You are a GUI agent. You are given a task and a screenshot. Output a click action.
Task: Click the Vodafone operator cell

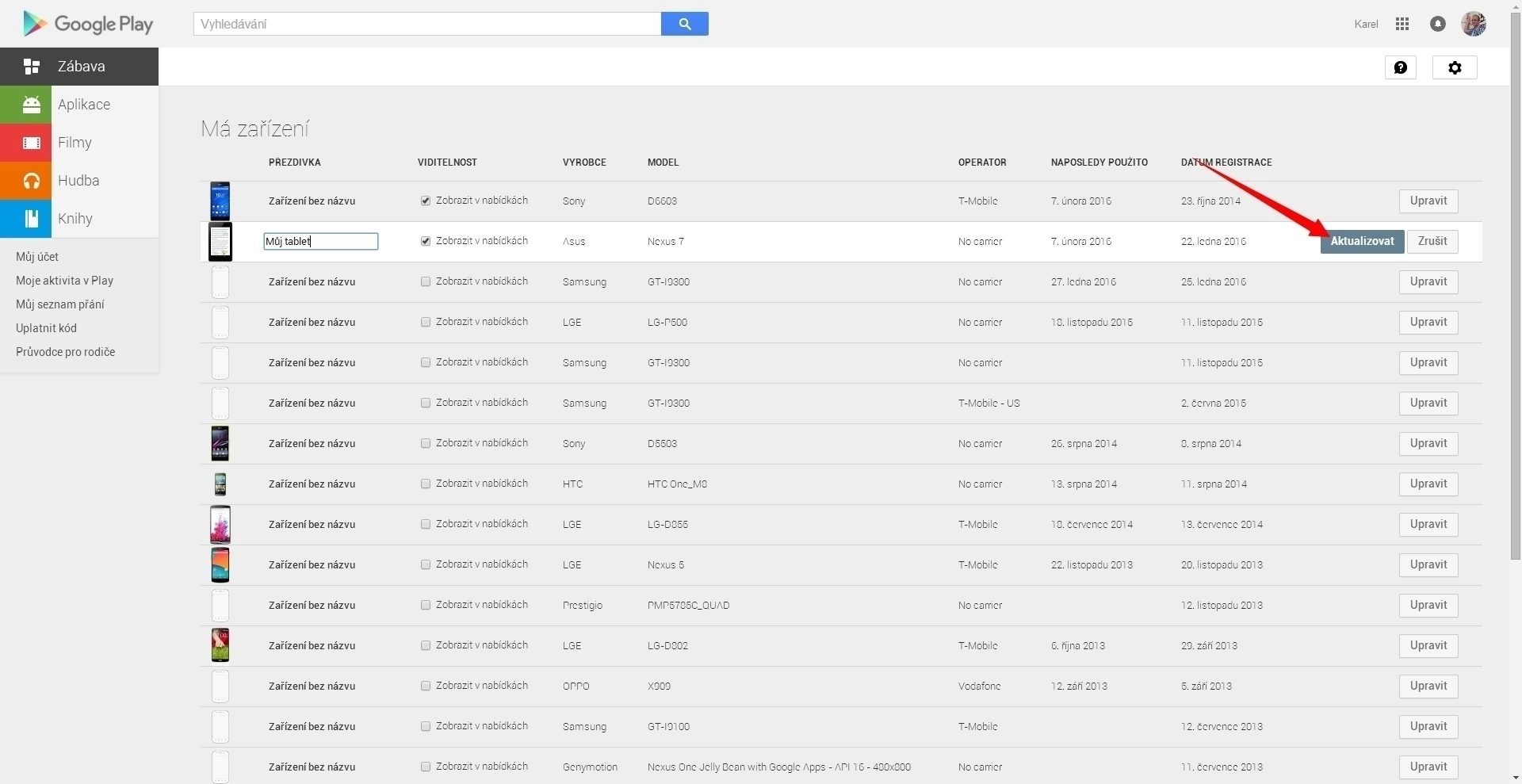tap(980, 686)
